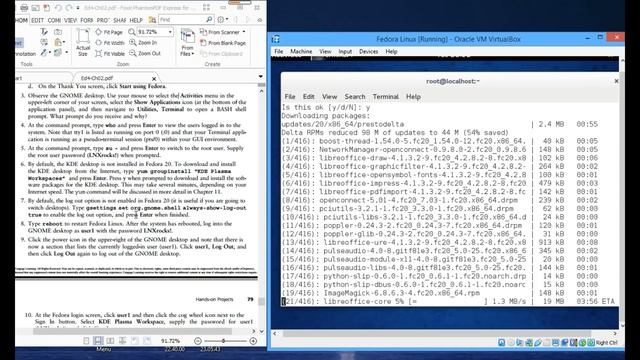640x360 pixels.
Task: Open the FORM ribbon tab
Action: 87,20
